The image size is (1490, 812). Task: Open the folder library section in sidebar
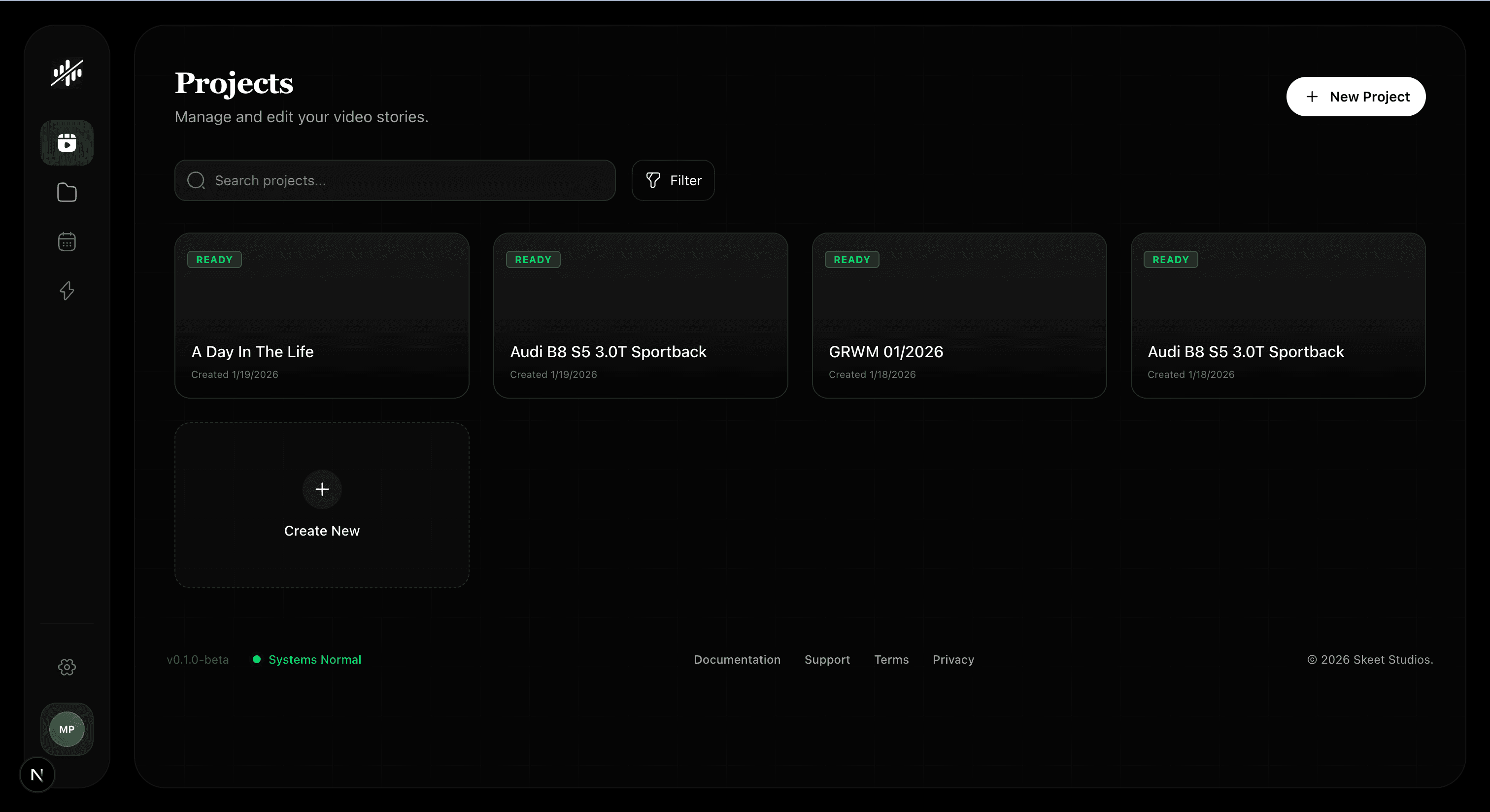pos(67,192)
